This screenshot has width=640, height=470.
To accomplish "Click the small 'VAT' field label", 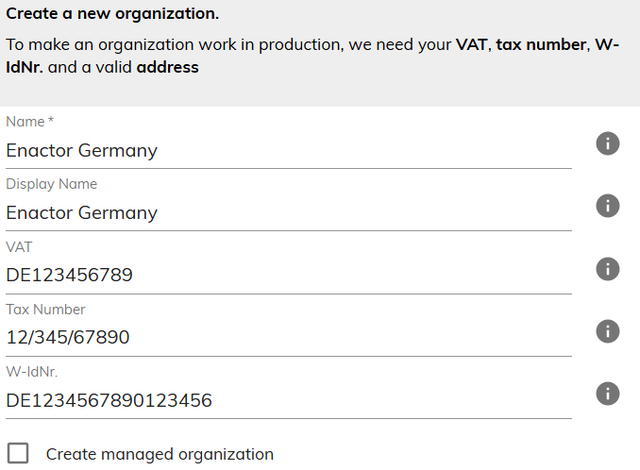I will point(20,246).
